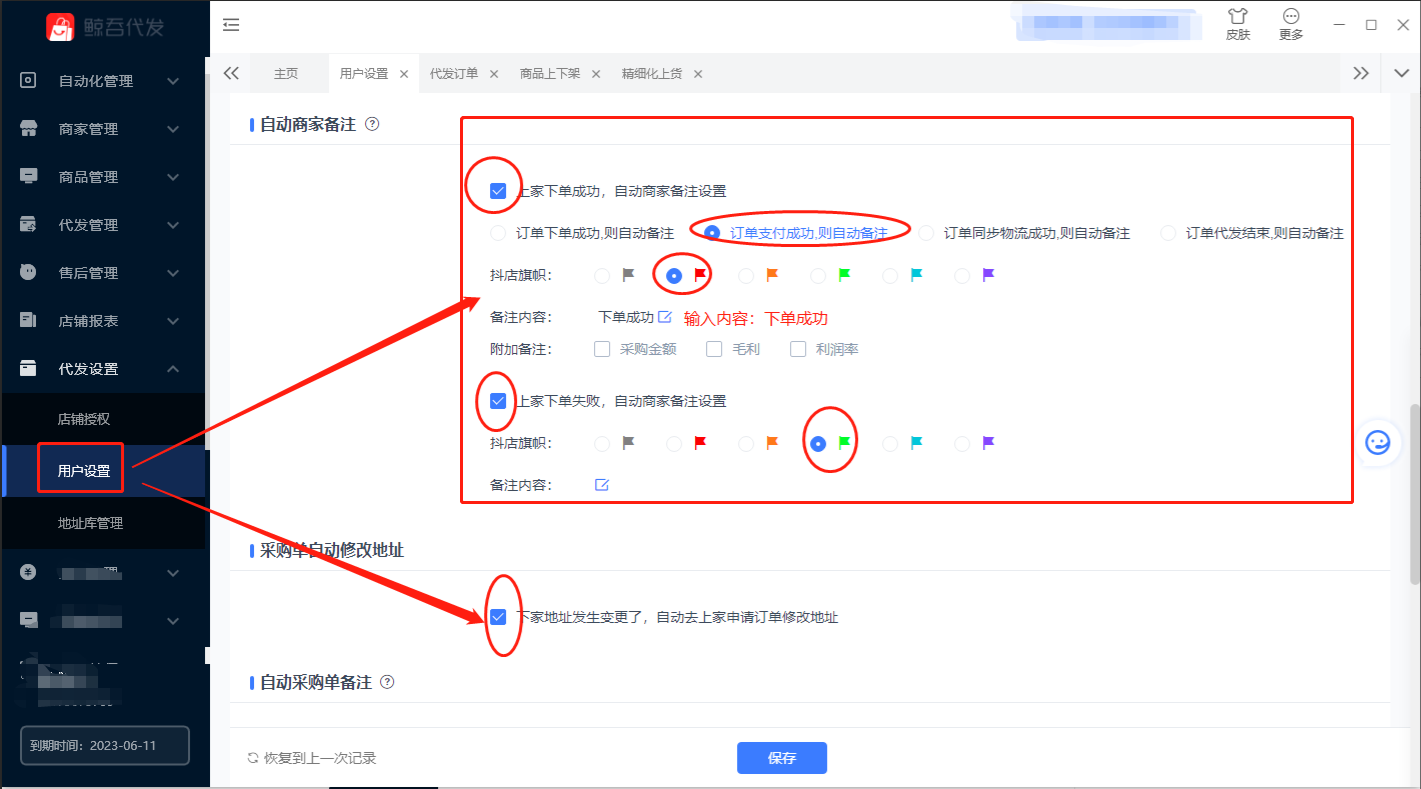Select purple flag for failure remark

[x=962, y=443]
